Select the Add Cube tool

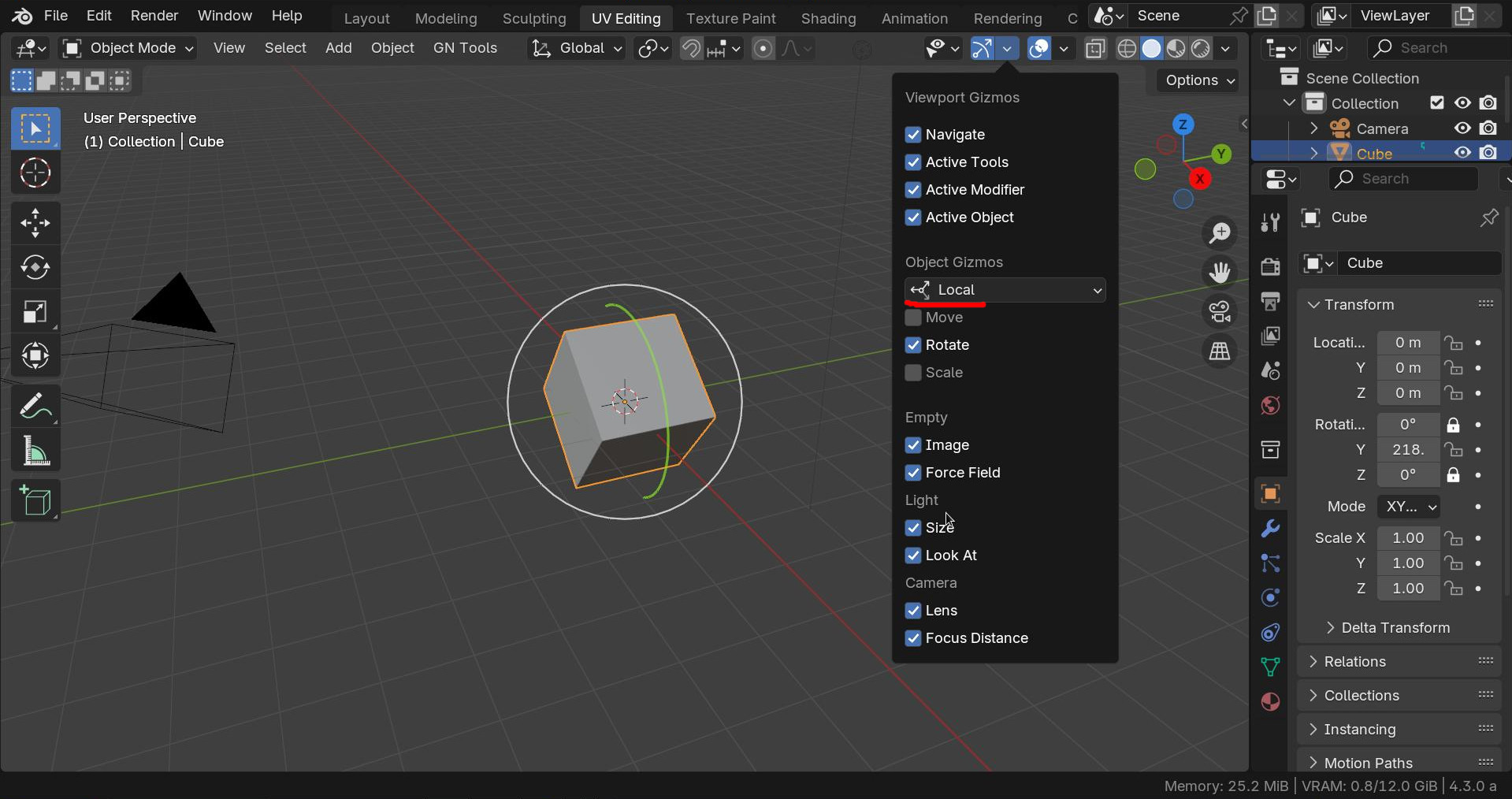pyautogui.click(x=35, y=501)
